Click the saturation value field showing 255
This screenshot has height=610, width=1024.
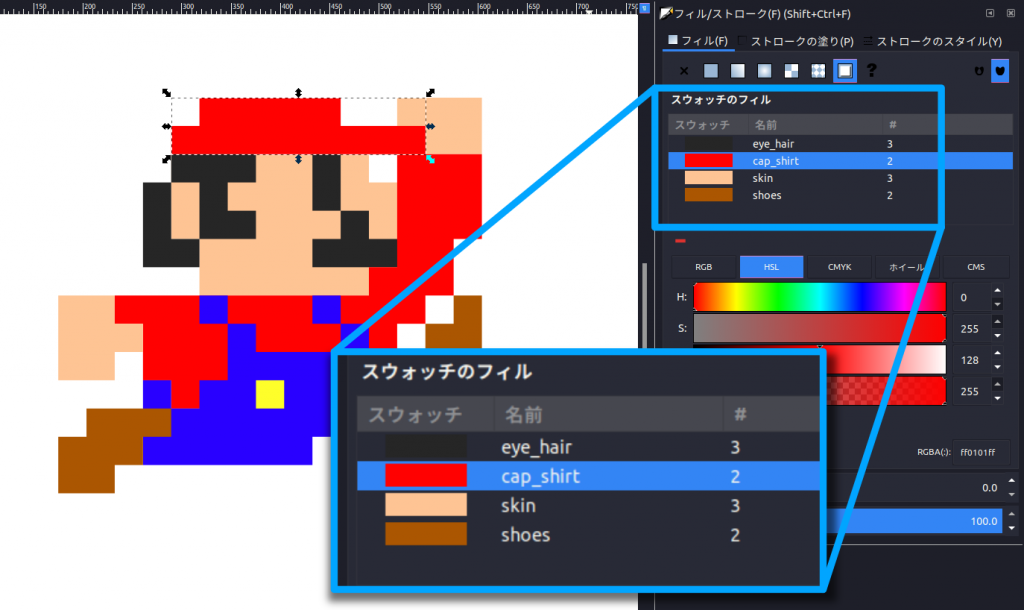point(970,329)
